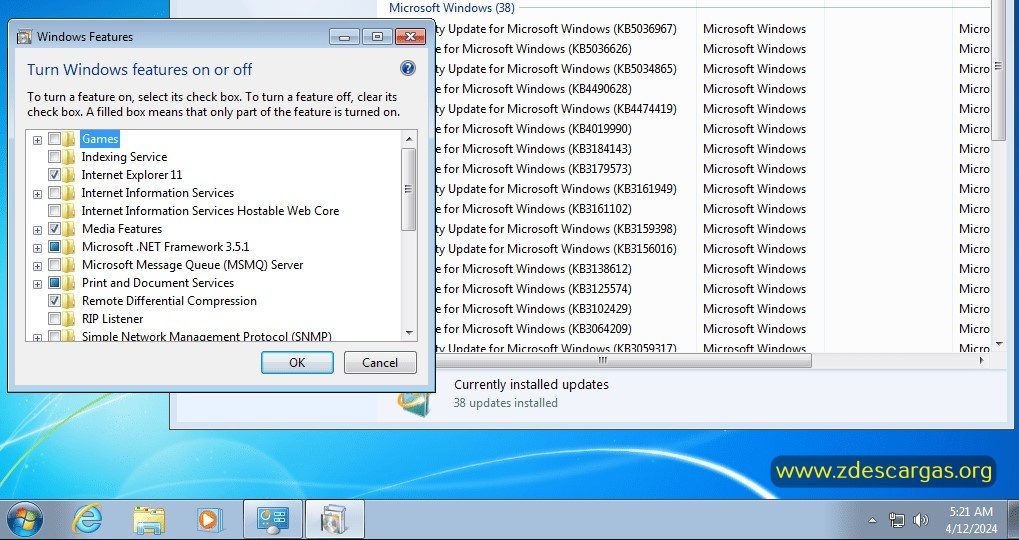Enable the RIP Listener checkbox
The height and width of the screenshot is (540, 1019).
tap(55, 318)
